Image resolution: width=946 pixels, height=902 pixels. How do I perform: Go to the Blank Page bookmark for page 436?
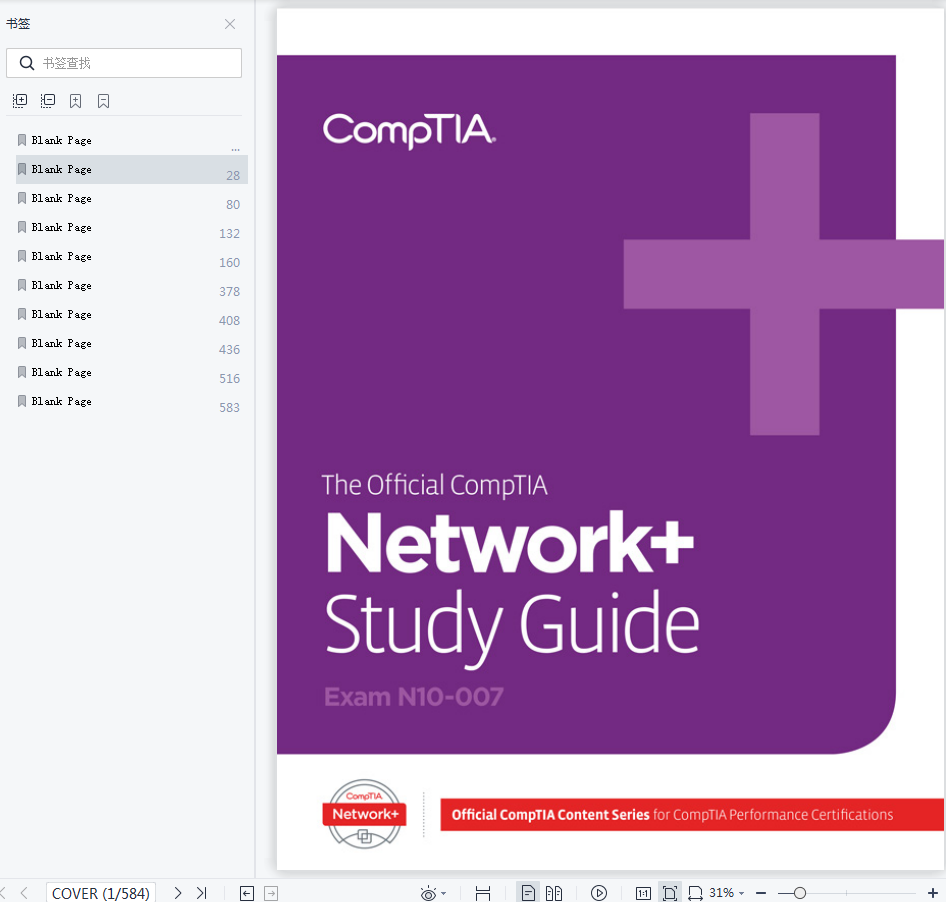coord(132,343)
